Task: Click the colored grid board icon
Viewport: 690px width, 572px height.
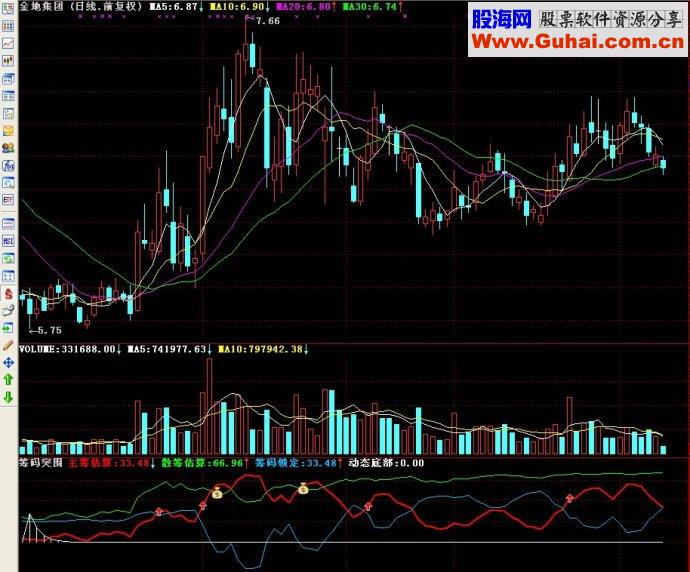Action: (x=8, y=26)
